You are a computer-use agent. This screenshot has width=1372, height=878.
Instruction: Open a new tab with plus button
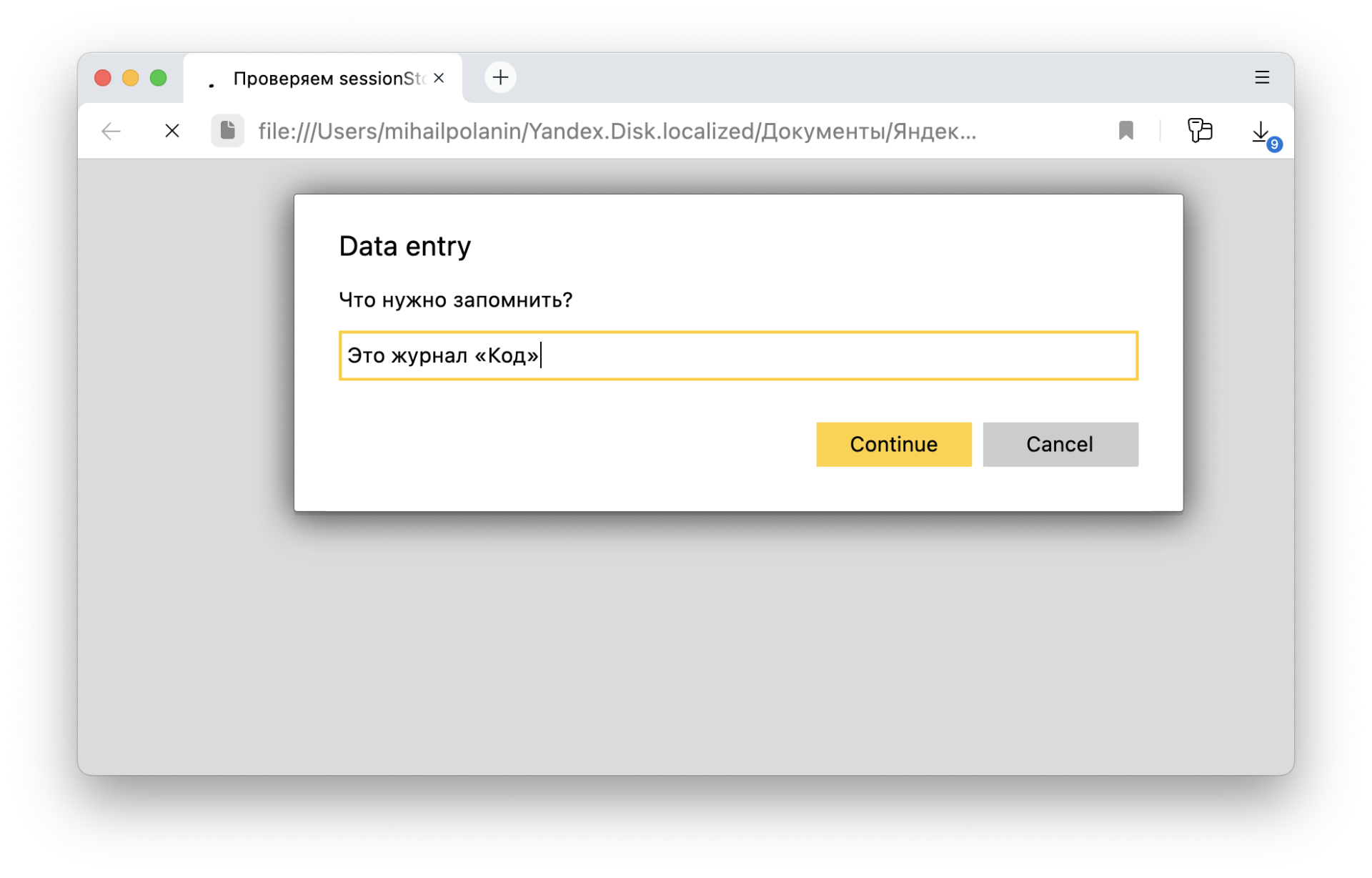[500, 77]
